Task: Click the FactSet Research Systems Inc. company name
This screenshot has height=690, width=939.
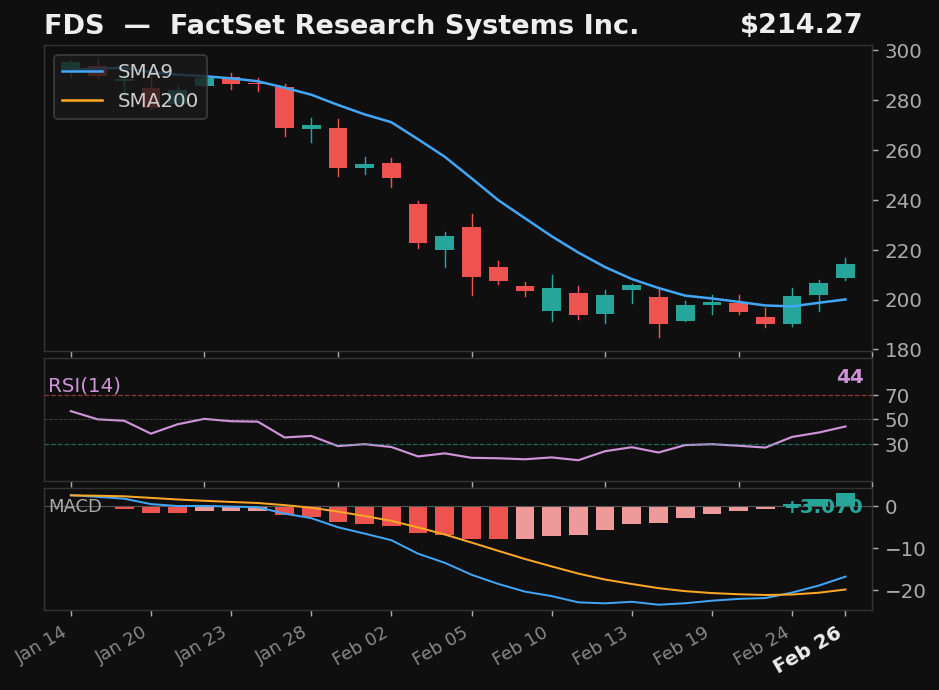Action: click(x=404, y=25)
